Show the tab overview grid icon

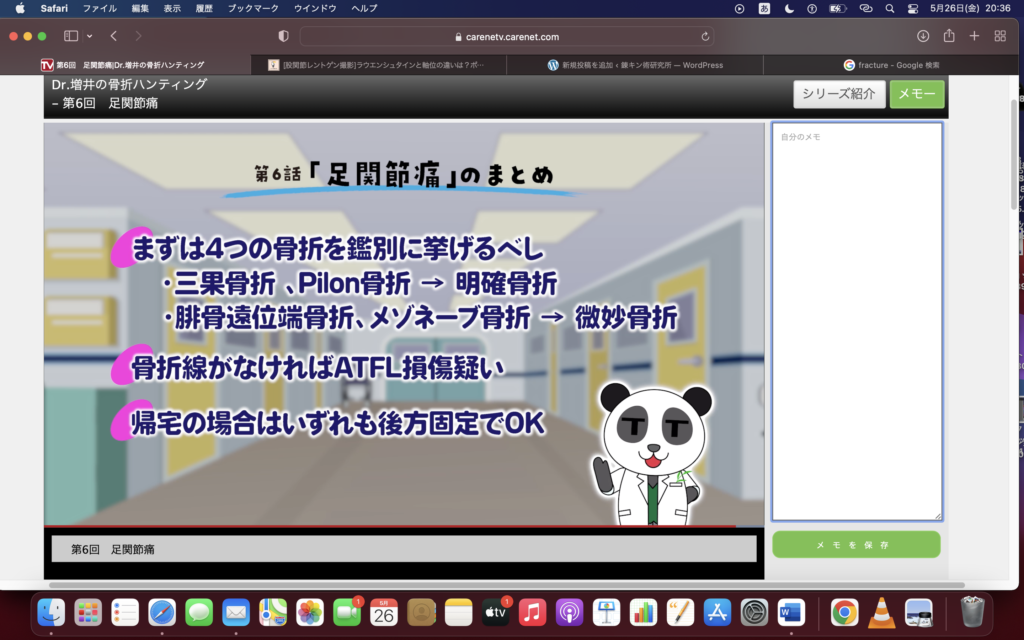click(x=1000, y=36)
